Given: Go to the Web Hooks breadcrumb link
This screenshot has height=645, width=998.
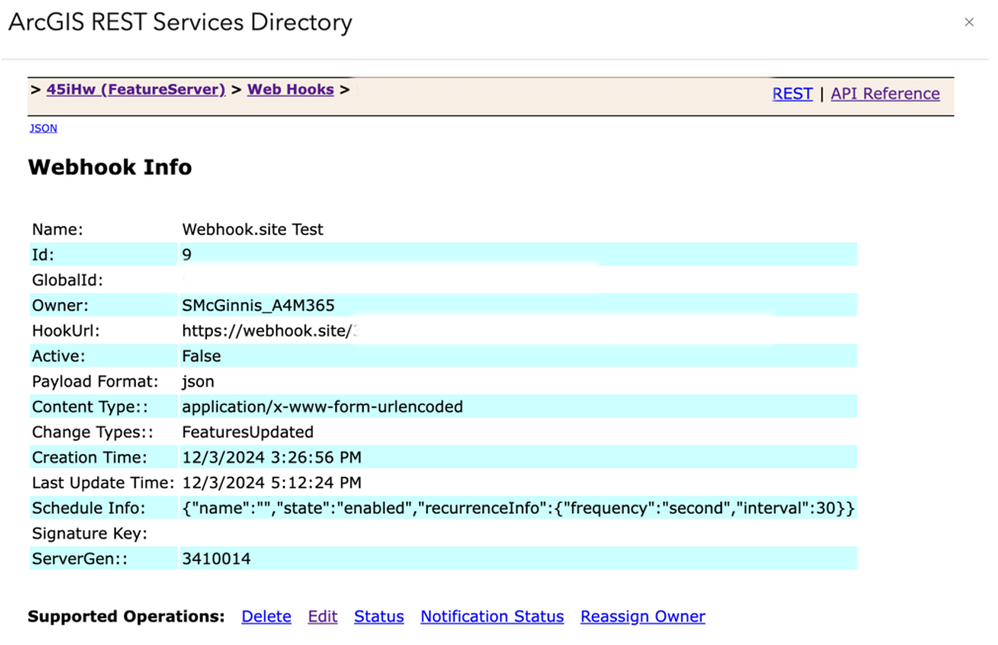Looking at the screenshot, I should coord(290,89).
